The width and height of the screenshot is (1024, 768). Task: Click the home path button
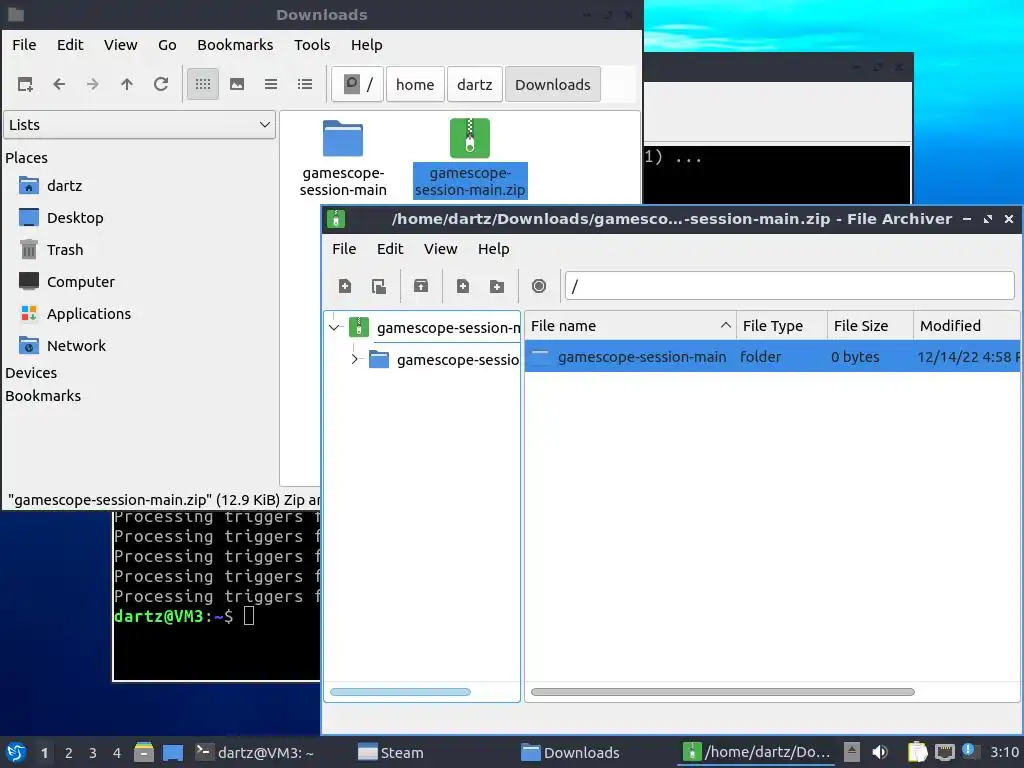pyautogui.click(x=415, y=84)
